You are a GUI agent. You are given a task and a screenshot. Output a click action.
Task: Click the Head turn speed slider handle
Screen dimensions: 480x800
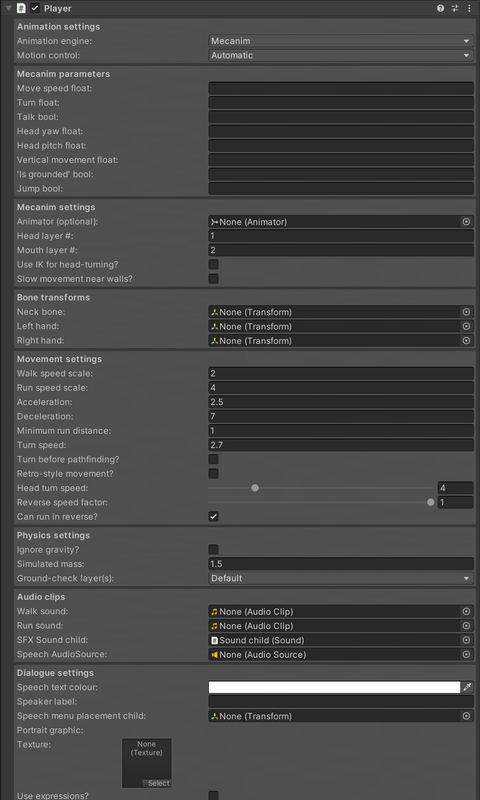[255, 488]
